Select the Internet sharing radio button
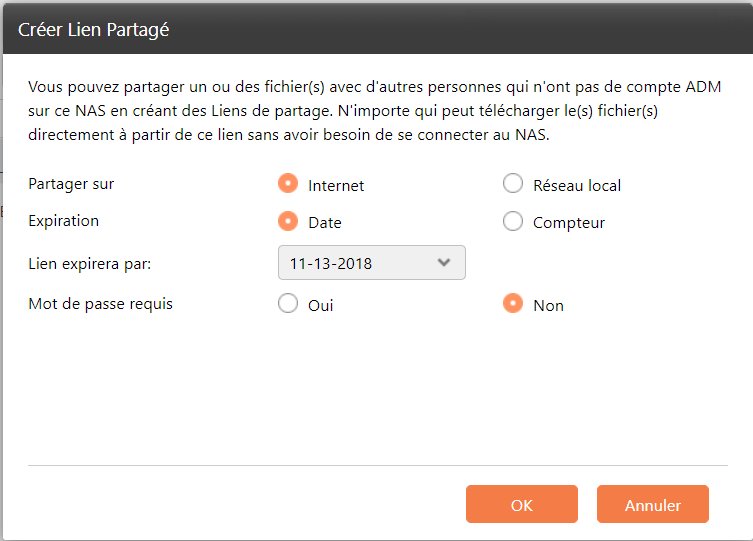 (x=288, y=184)
